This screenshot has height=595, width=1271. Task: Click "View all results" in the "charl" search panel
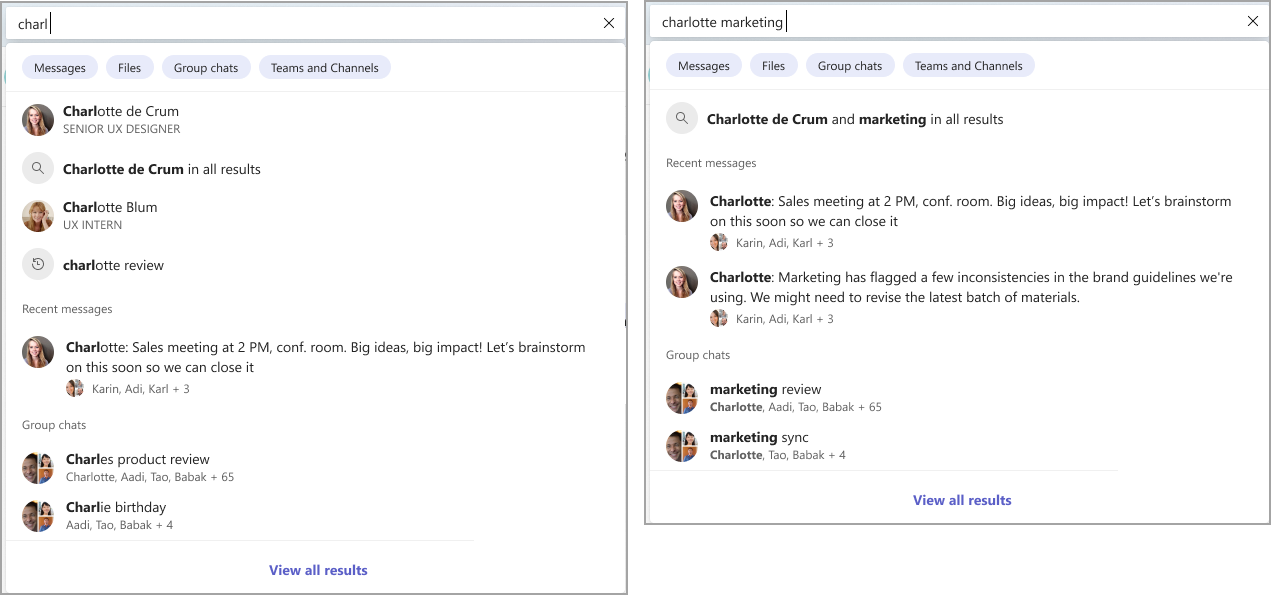pos(318,570)
